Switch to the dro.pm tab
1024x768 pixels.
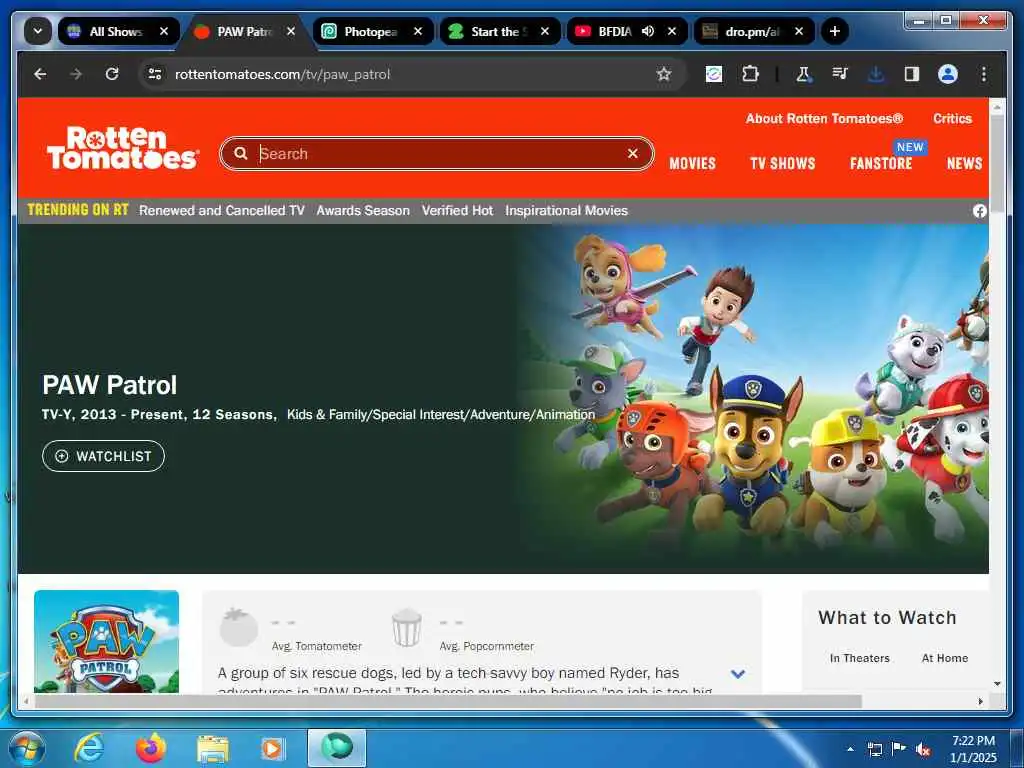pos(754,31)
